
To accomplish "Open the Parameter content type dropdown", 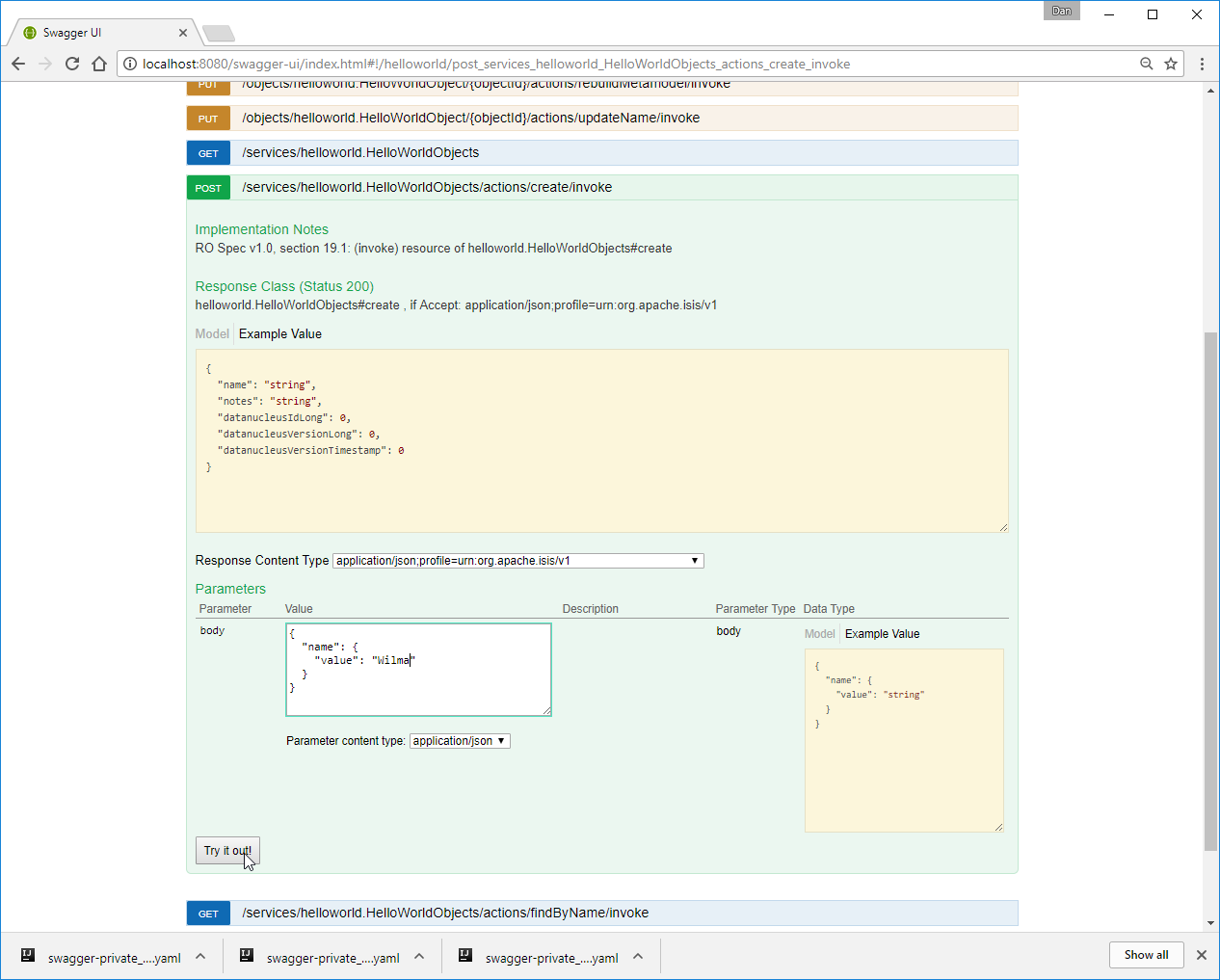I will point(459,741).
